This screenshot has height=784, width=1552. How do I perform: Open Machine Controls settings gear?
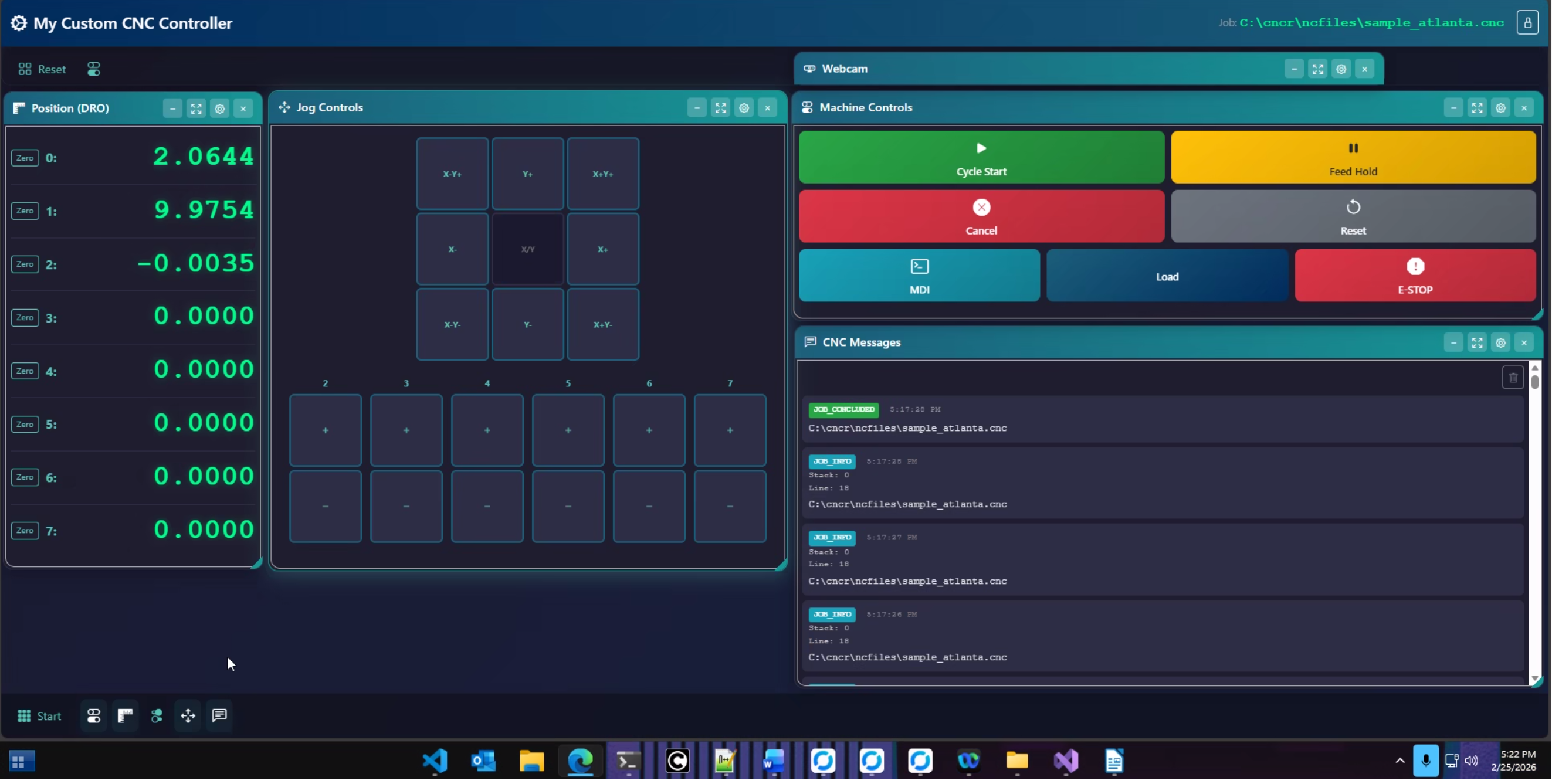point(1501,108)
